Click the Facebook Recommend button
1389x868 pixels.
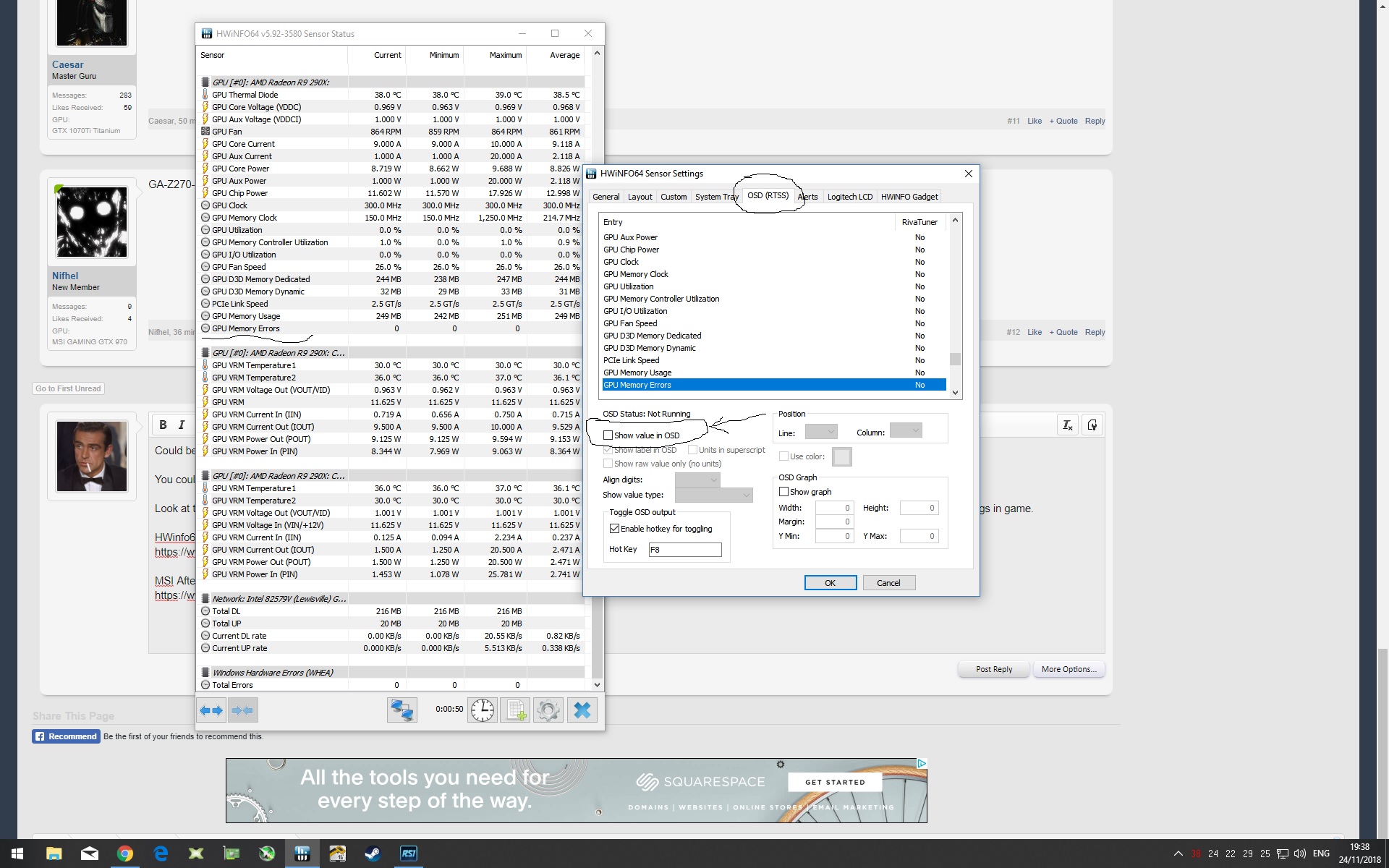point(66,736)
